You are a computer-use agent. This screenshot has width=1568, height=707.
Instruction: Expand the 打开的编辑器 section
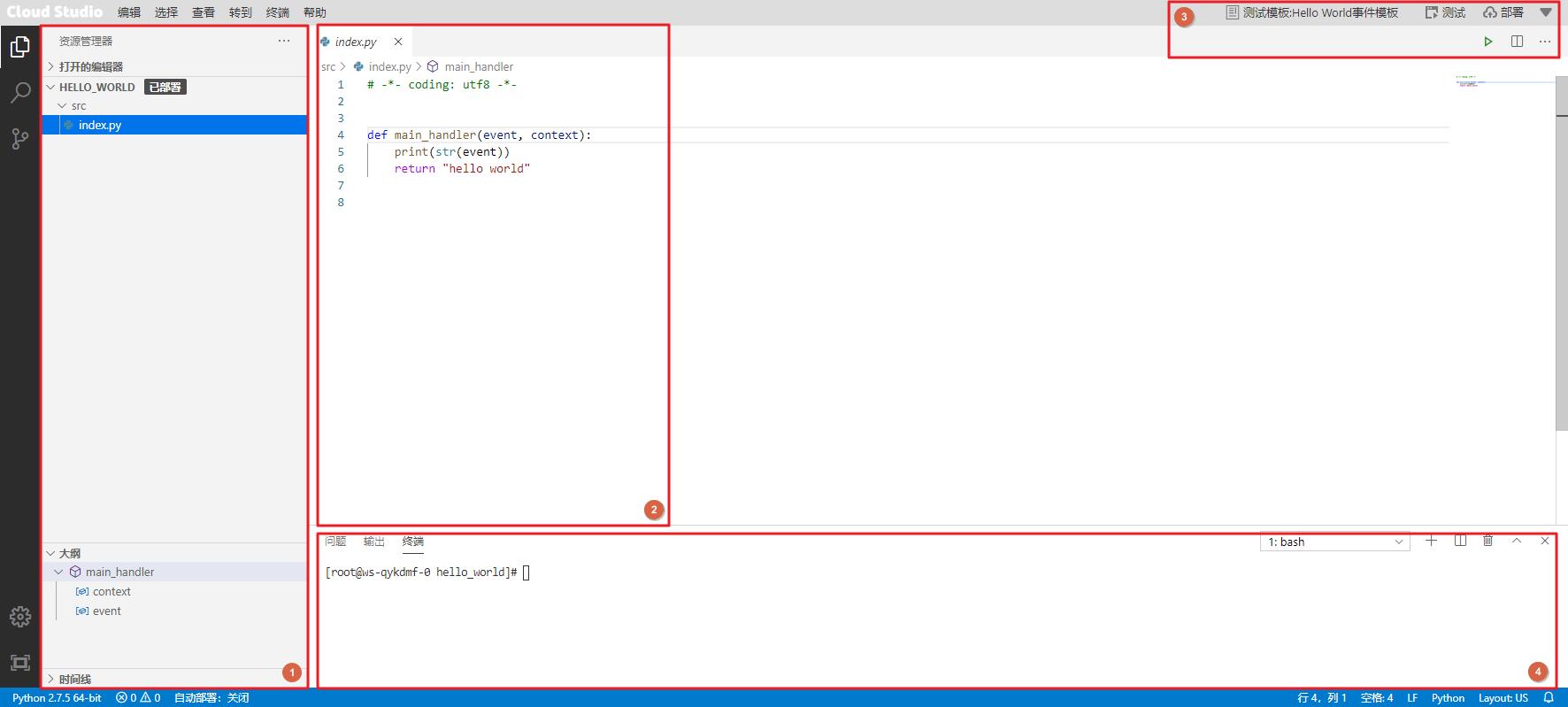(x=174, y=66)
